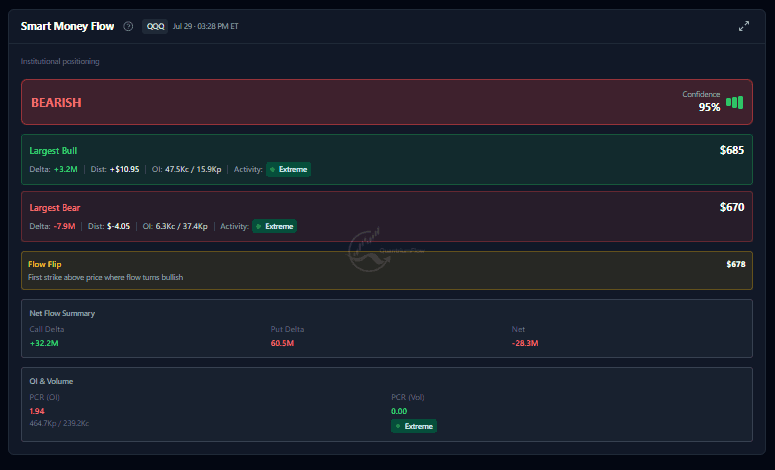Image resolution: width=775 pixels, height=470 pixels.
Task: Click the +3.2M delta value
Action: pyautogui.click(x=66, y=169)
